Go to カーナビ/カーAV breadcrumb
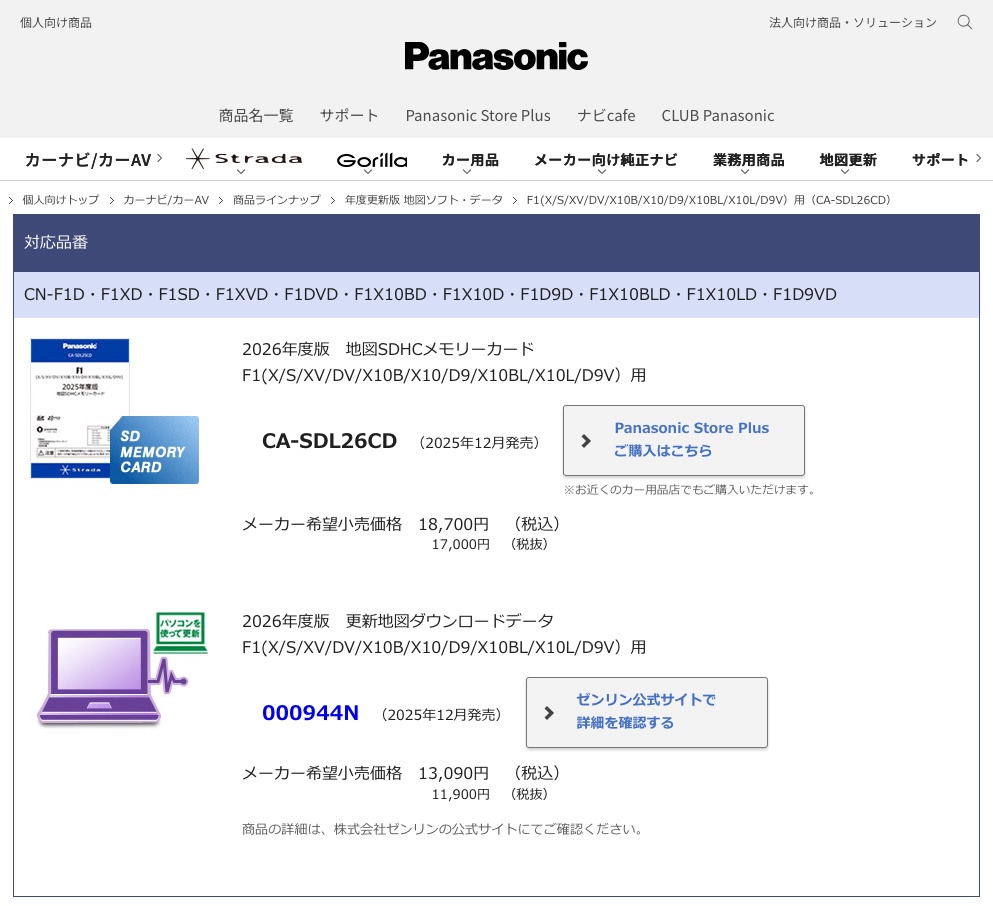 point(166,200)
